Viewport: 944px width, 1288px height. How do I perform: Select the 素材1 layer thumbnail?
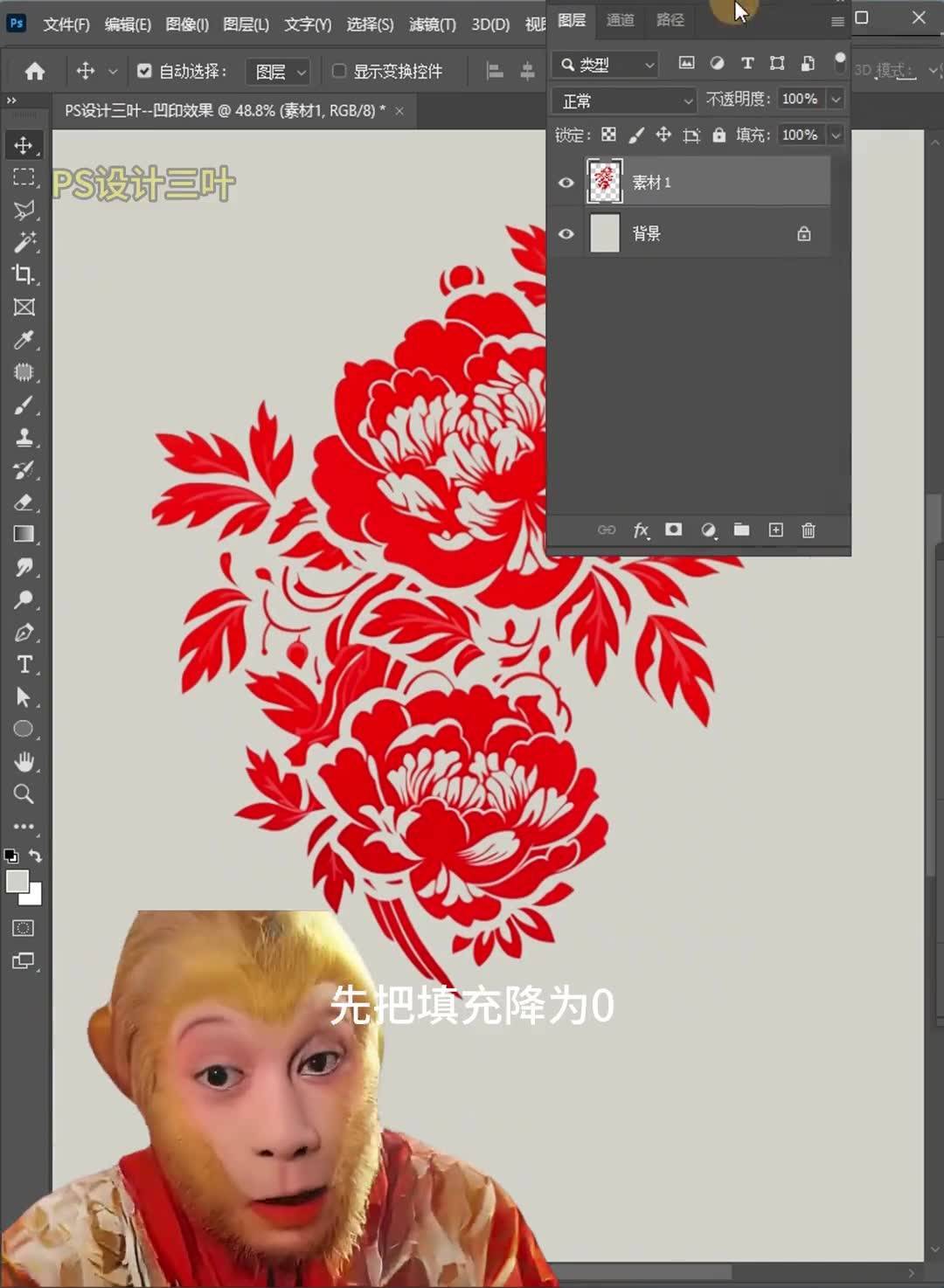click(x=605, y=181)
